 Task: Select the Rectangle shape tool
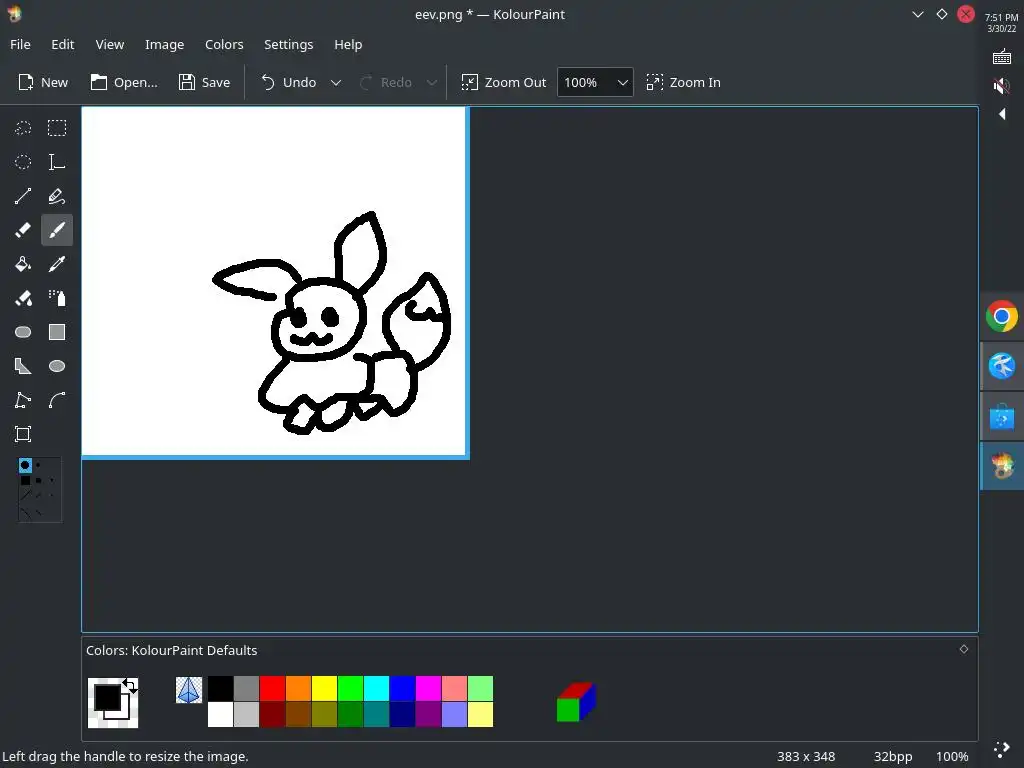(57, 332)
